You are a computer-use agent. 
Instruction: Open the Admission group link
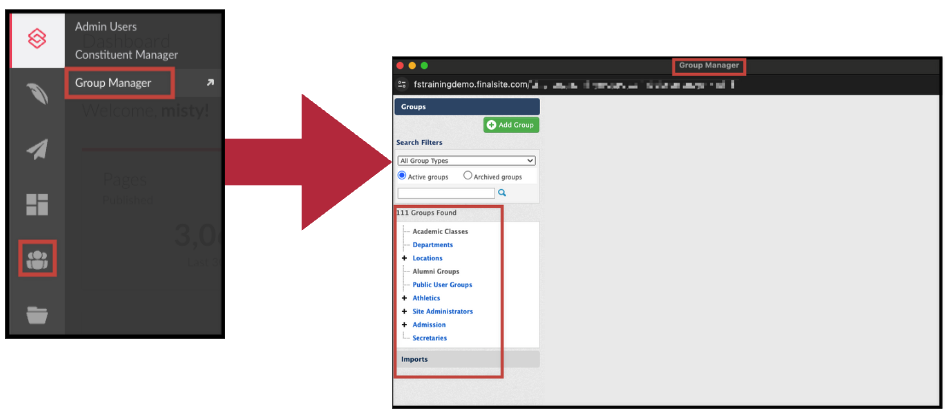pyautogui.click(x=429, y=325)
